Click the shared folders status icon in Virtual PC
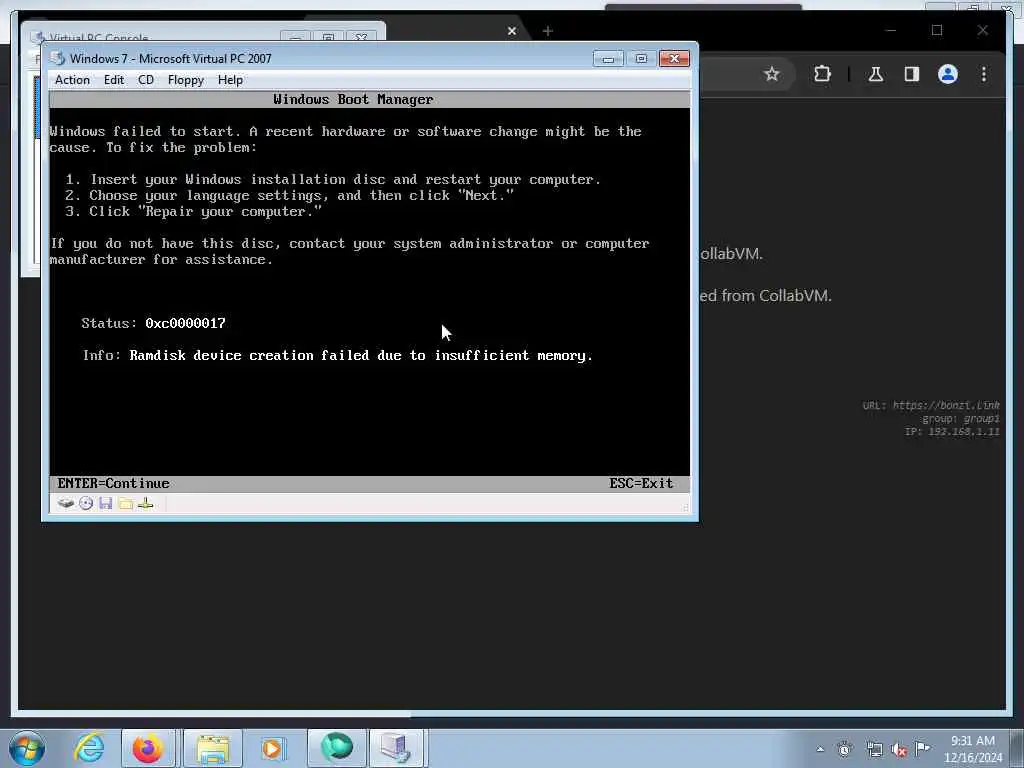This screenshot has width=1024, height=768. [x=126, y=504]
